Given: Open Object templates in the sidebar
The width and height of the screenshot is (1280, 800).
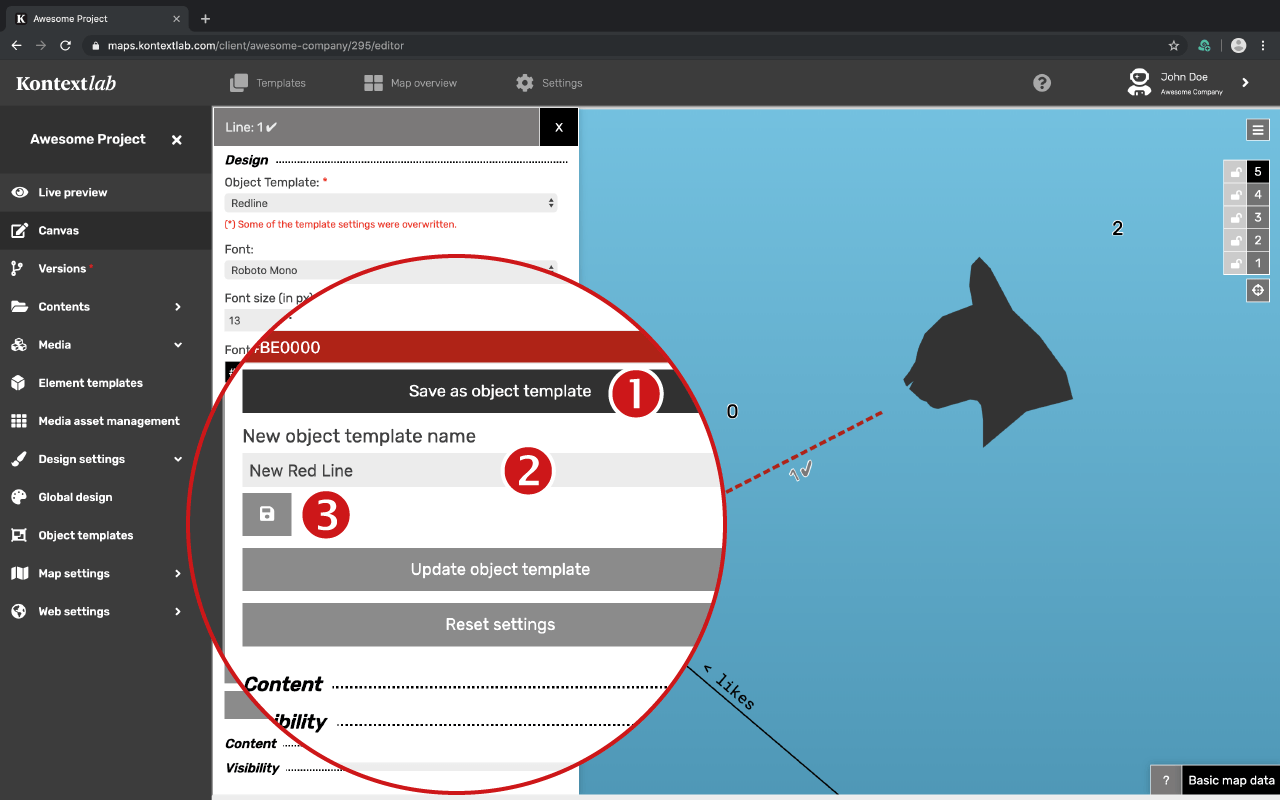Looking at the screenshot, I should pos(85,535).
